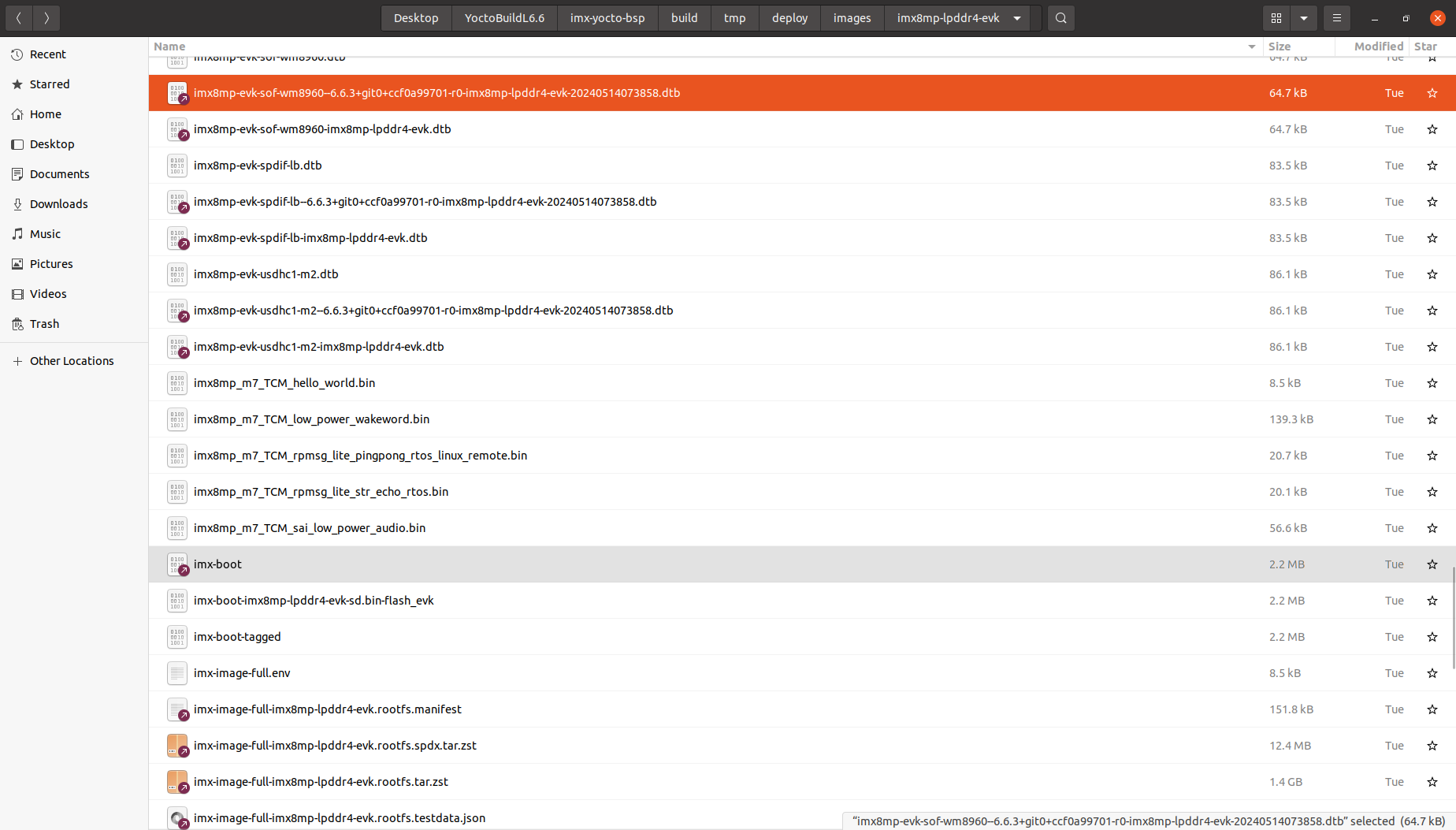The image size is (1456, 830).
Task: Open Other Locations
Action: point(72,360)
